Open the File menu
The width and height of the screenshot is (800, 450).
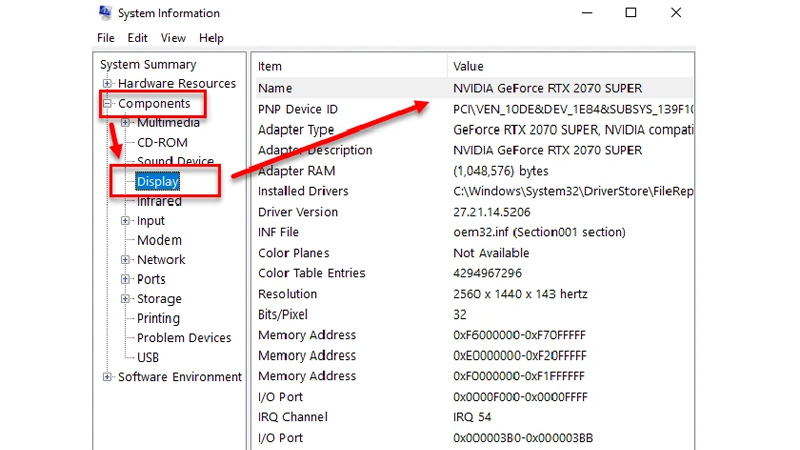(106, 38)
